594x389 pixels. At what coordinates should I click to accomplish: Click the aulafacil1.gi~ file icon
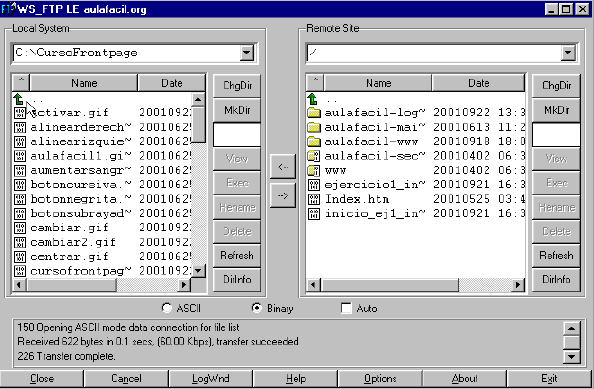(20, 156)
